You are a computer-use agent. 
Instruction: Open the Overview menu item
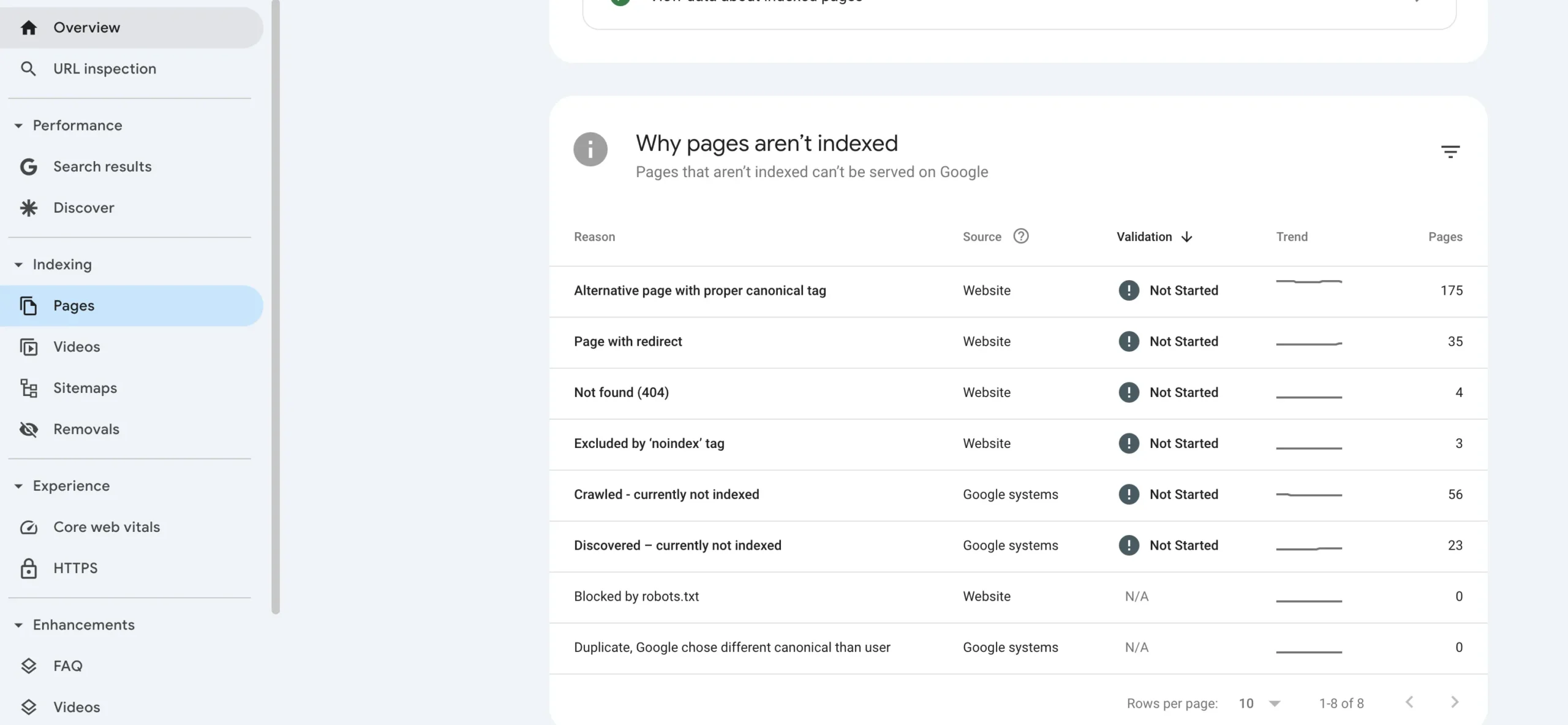(x=132, y=28)
